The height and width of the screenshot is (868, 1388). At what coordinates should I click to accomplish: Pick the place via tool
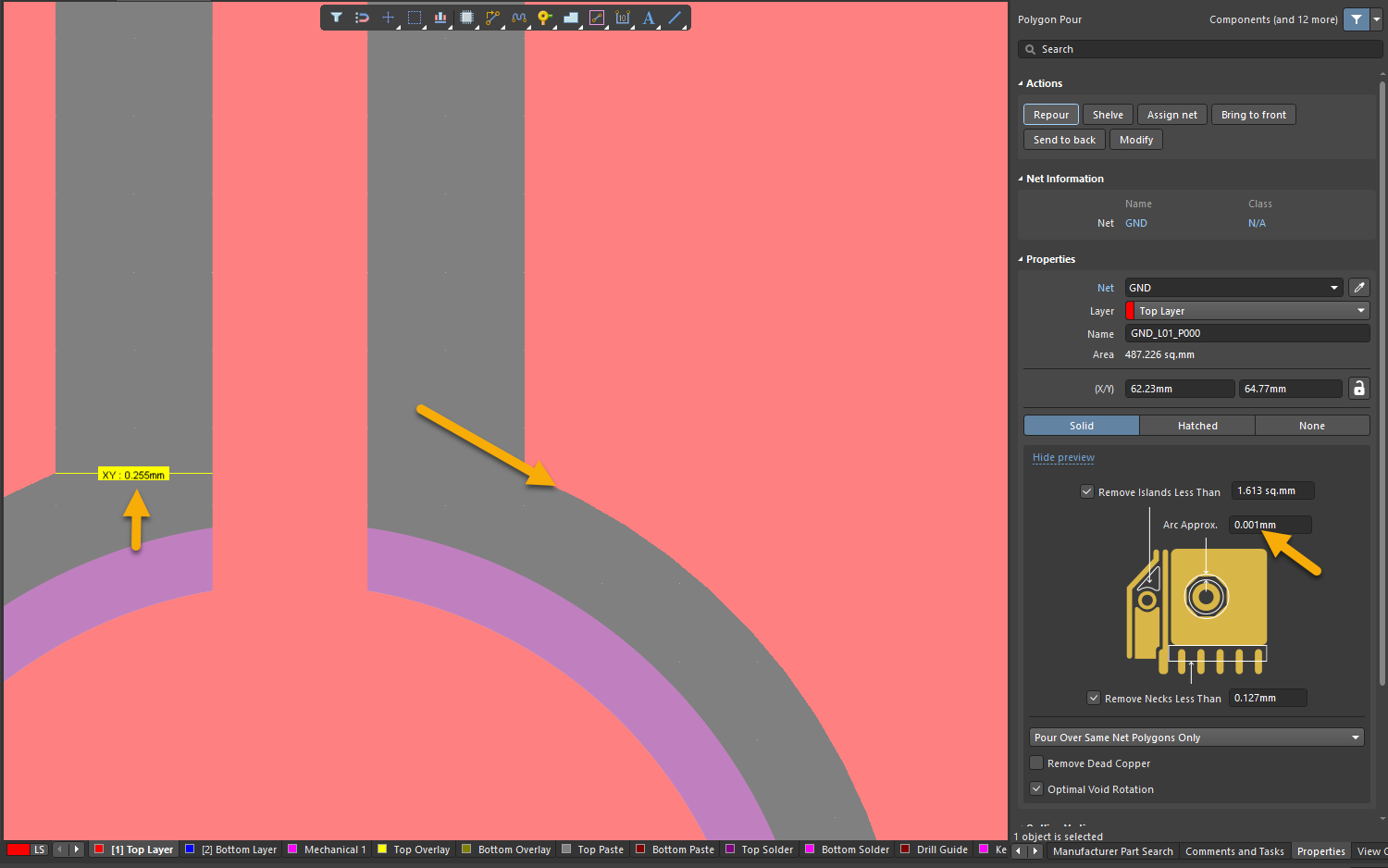(x=545, y=18)
